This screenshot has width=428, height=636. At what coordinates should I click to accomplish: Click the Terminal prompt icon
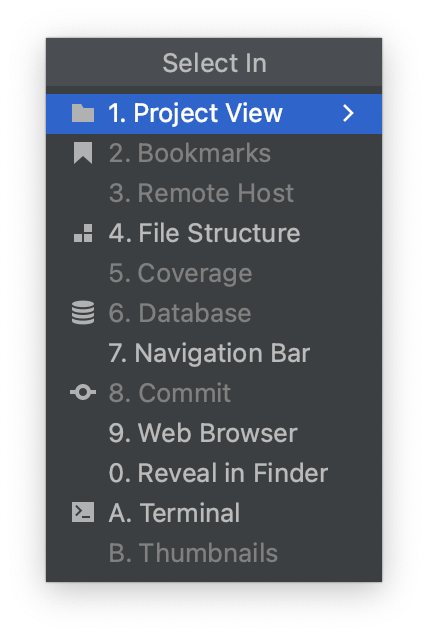(83, 512)
